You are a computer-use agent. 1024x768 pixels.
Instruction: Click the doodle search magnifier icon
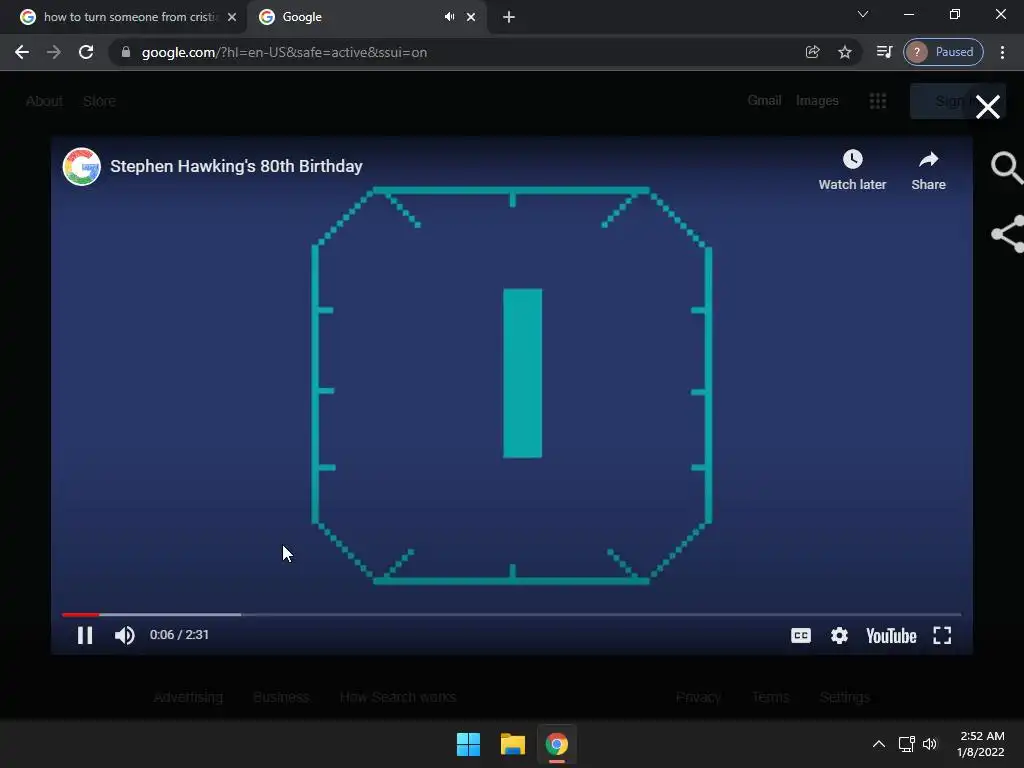pos(1006,168)
